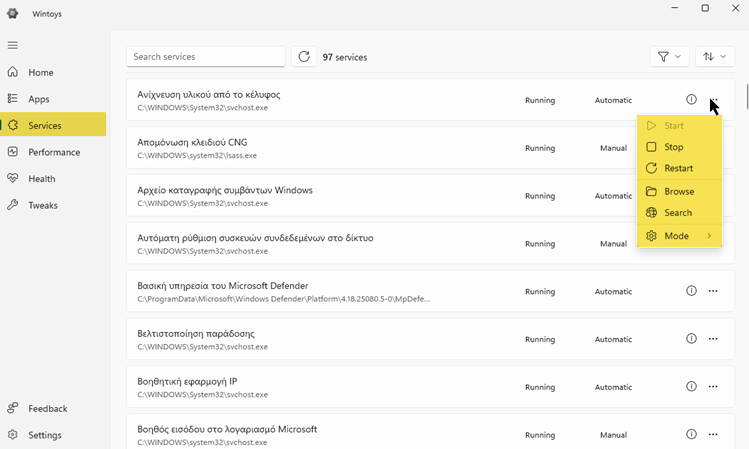Expand the Mode submenu
The width and height of the screenshot is (749, 449).
coord(679,236)
